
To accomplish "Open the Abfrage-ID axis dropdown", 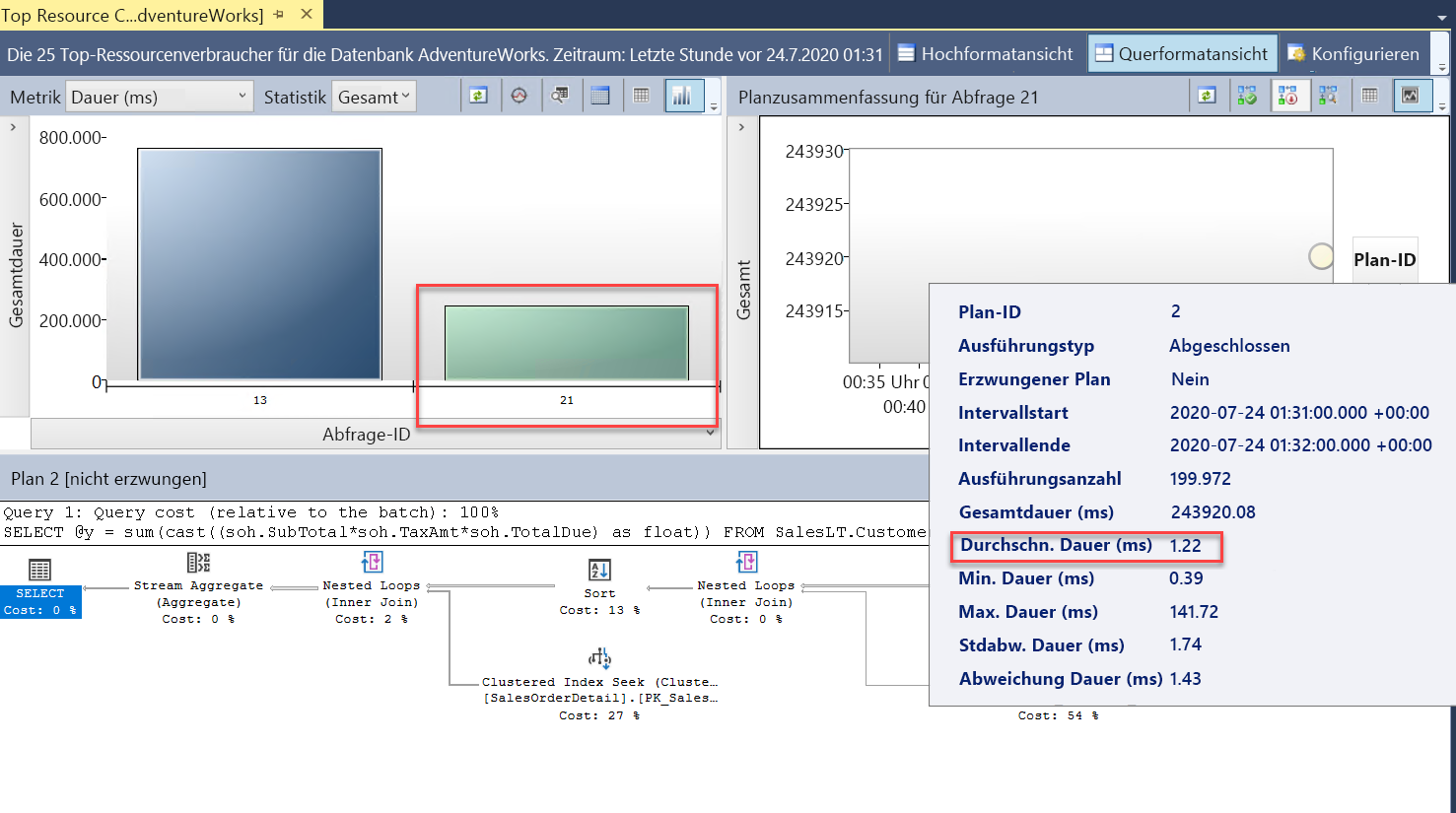I will (376, 434).
